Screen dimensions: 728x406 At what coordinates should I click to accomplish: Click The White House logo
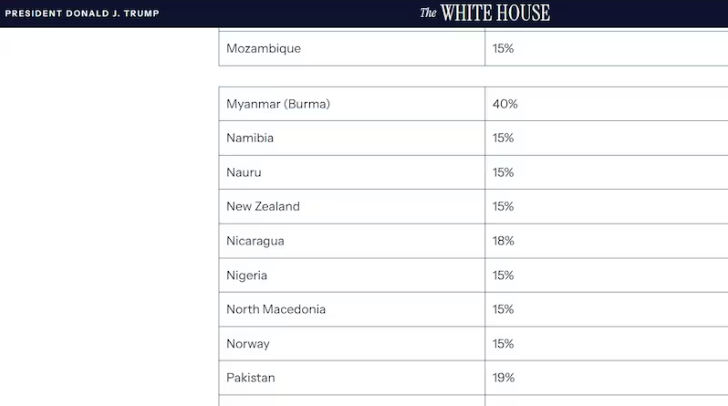[x=485, y=13]
